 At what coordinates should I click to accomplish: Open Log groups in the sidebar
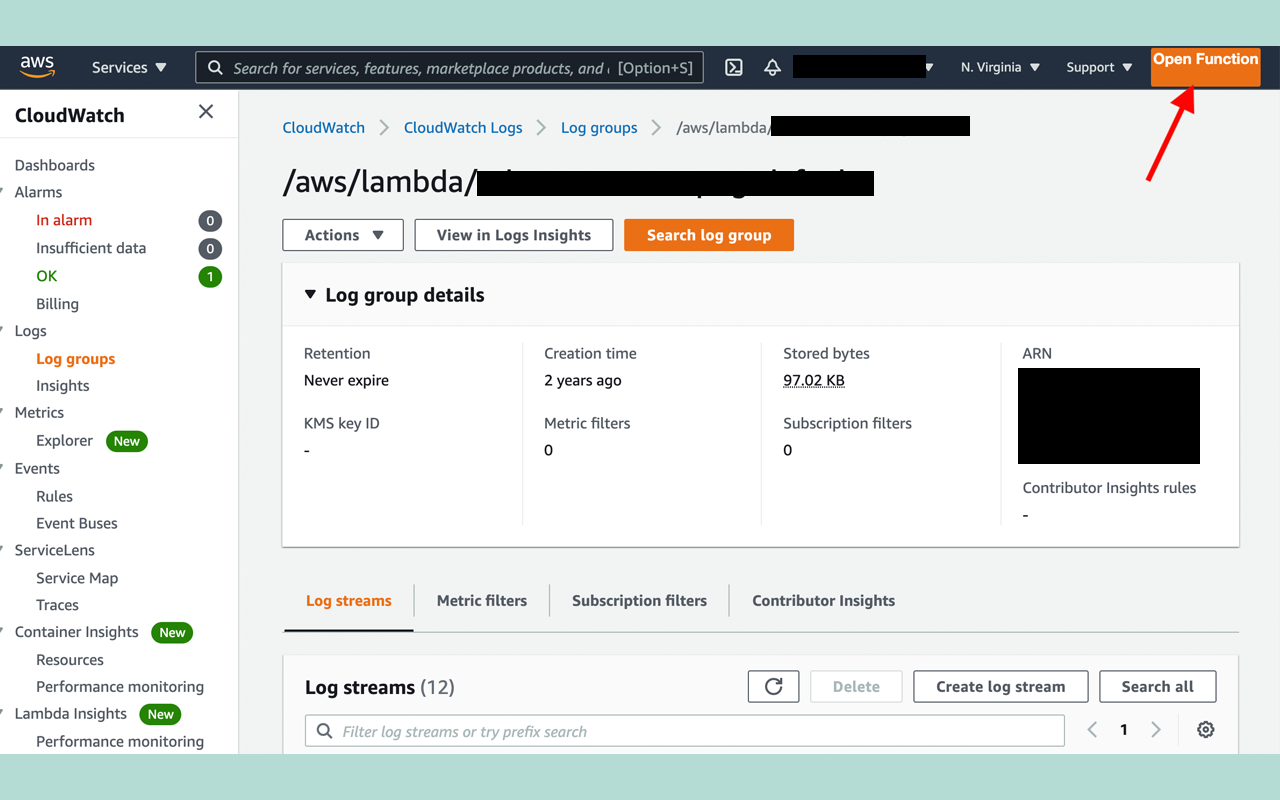pos(75,359)
